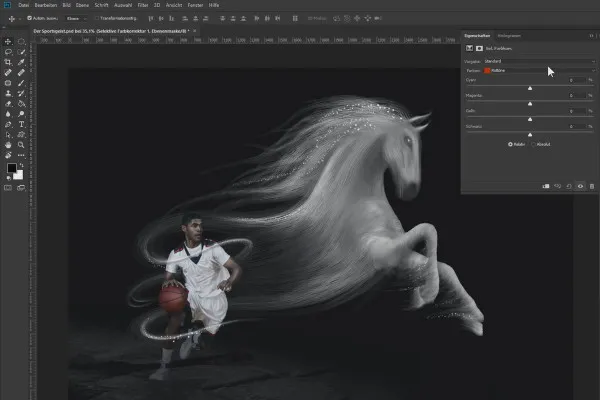600x400 pixels.
Task: Switch to the Histogramm tab
Action: [509, 36]
